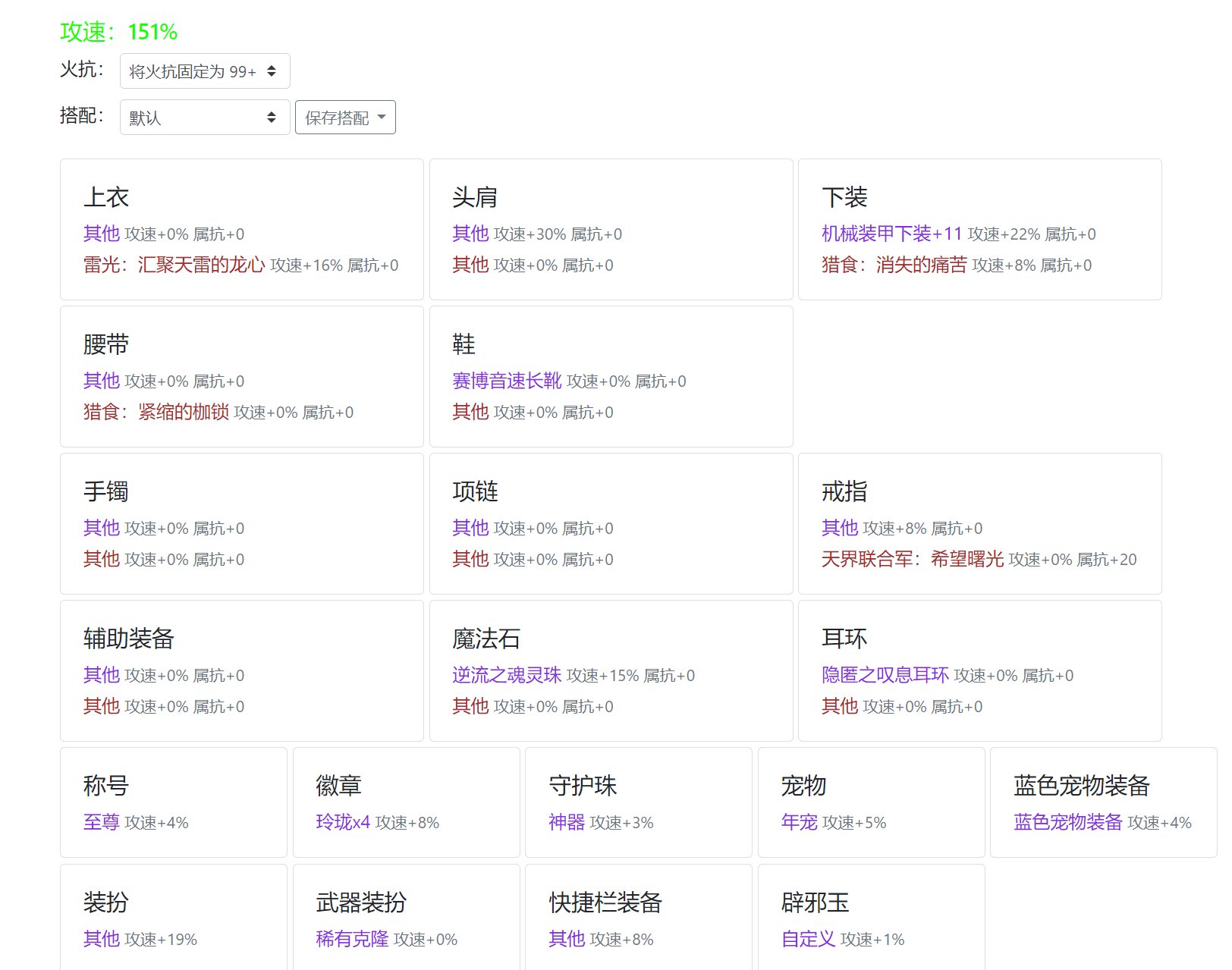
Task: Select 玲珑x4 link under 徽章
Action: click(x=343, y=822)
